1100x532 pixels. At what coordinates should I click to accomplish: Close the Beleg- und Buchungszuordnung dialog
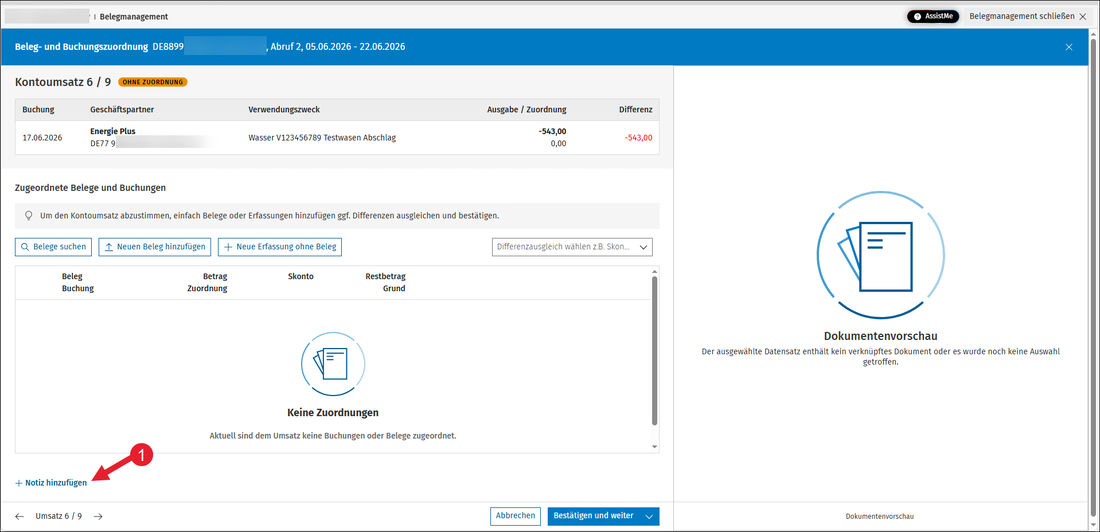pyautogui.click(x=1068, y=47)
